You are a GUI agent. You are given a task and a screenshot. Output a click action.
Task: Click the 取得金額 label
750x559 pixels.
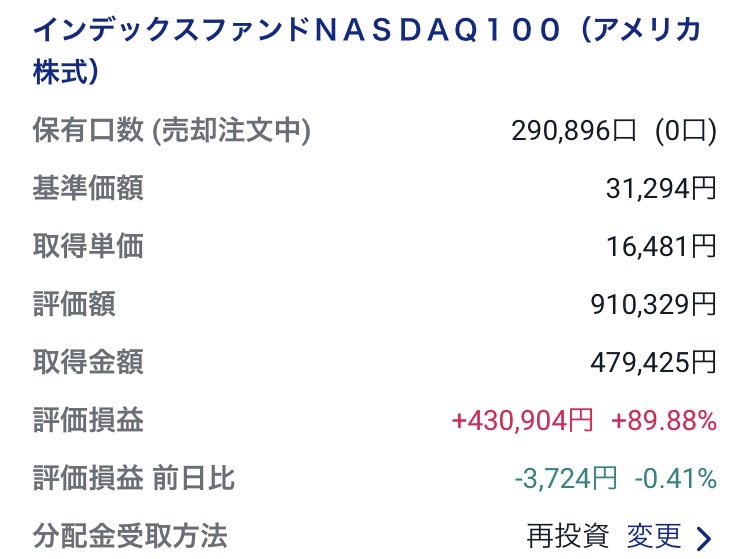88,362
